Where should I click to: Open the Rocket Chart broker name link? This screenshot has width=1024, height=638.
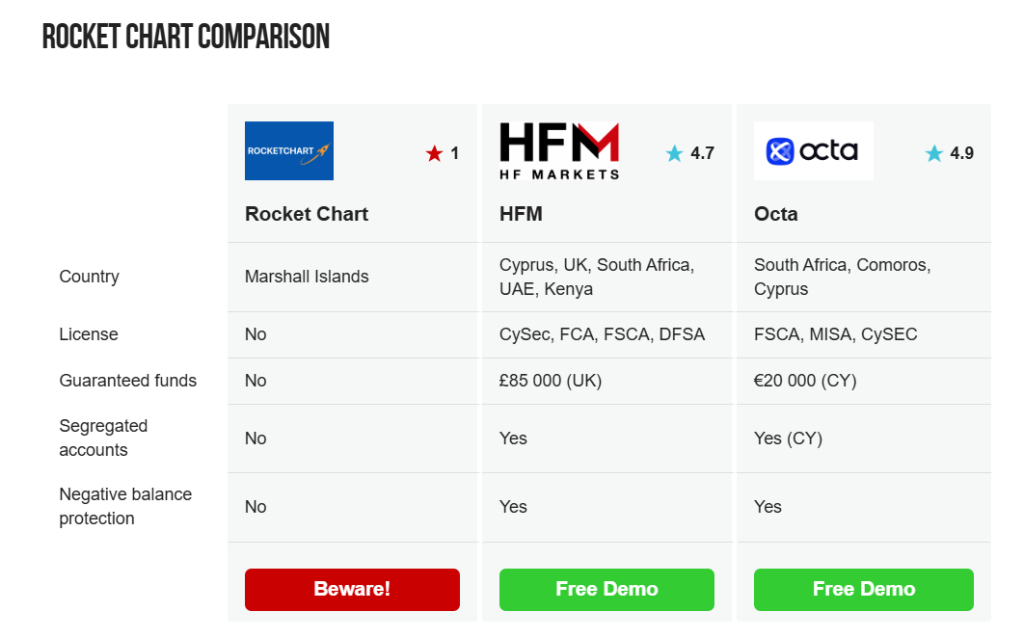(x=306, y=214)
